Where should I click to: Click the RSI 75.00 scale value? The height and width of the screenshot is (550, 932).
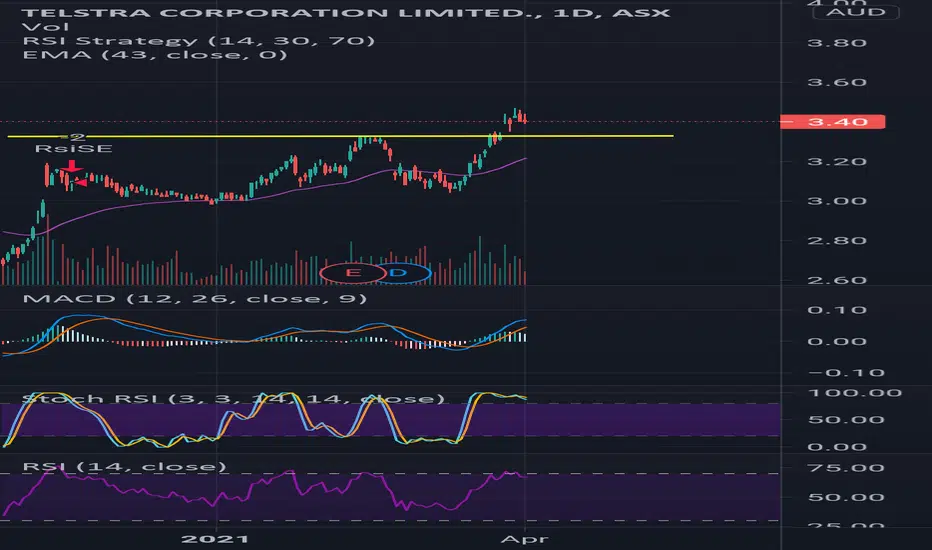click(846, 468)
